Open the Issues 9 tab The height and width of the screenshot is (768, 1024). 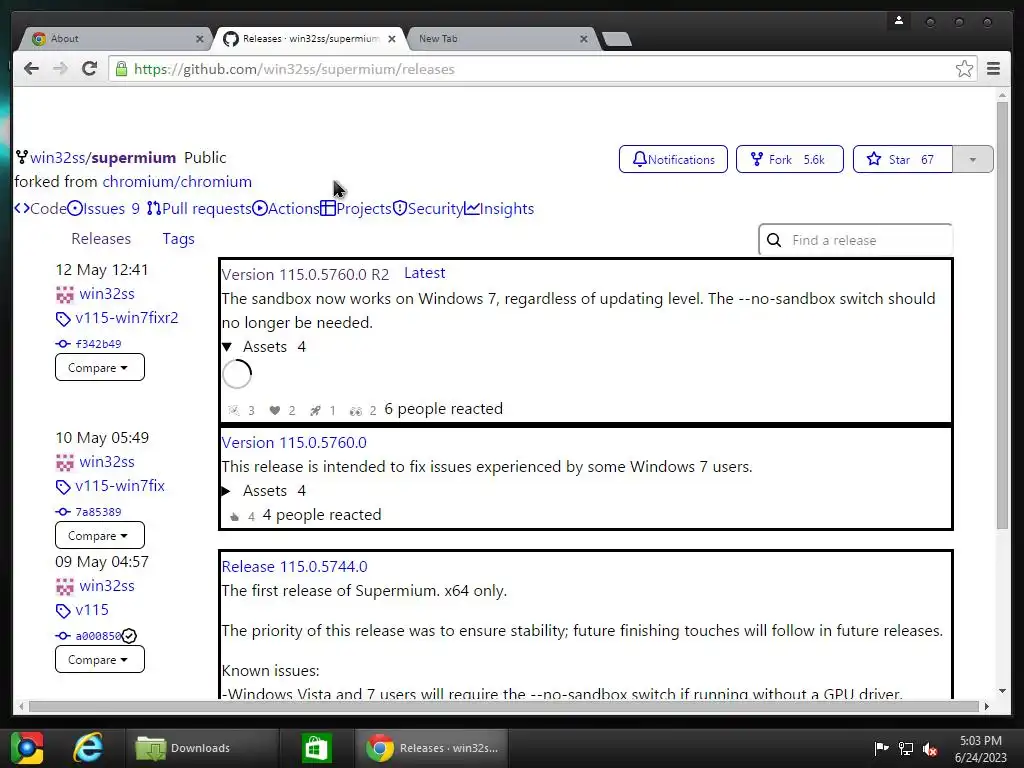[x=103, y=208]
